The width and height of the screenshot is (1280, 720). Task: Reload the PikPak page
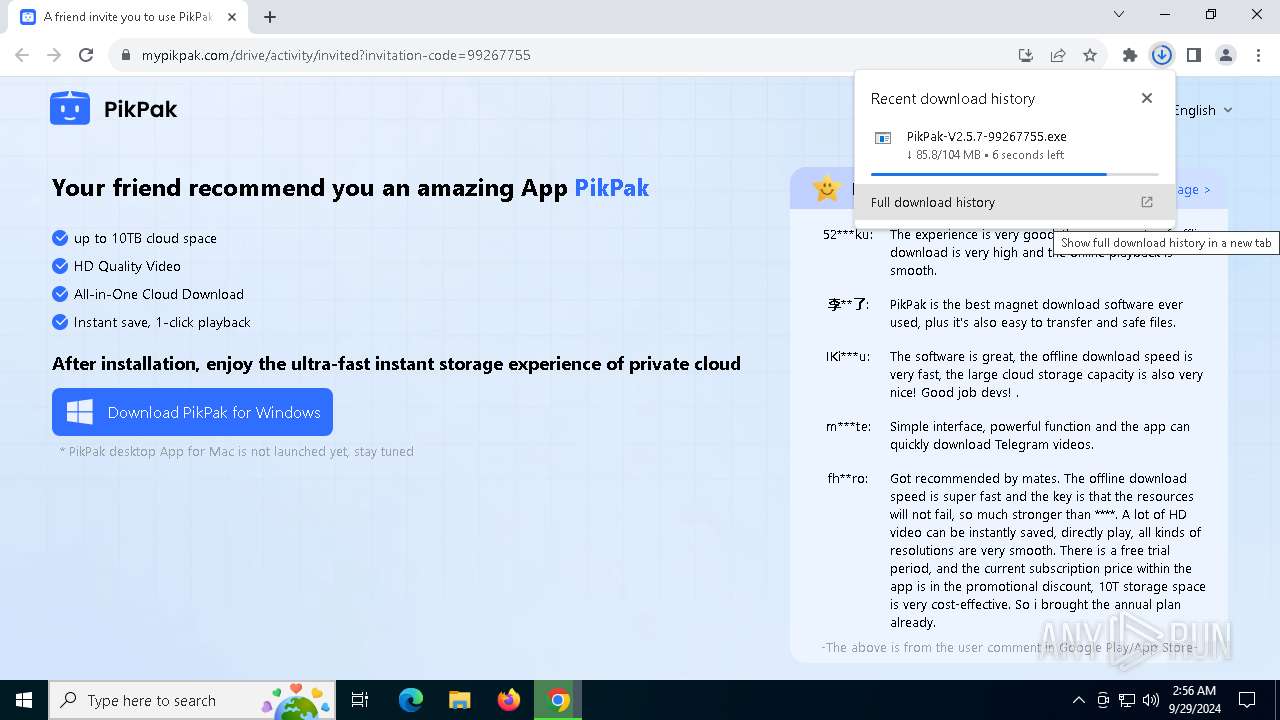[x=86, y=55]
